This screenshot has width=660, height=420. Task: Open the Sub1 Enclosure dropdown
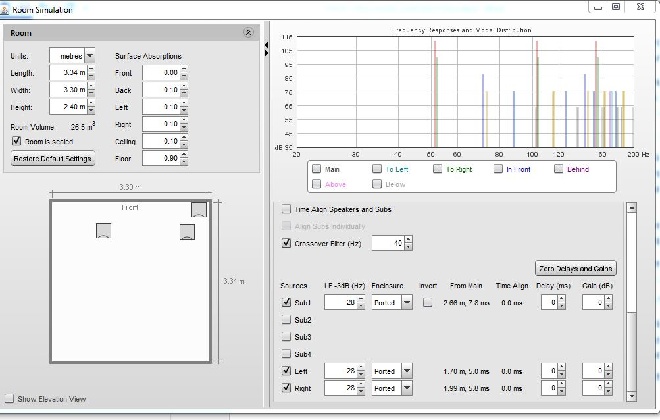407,302
